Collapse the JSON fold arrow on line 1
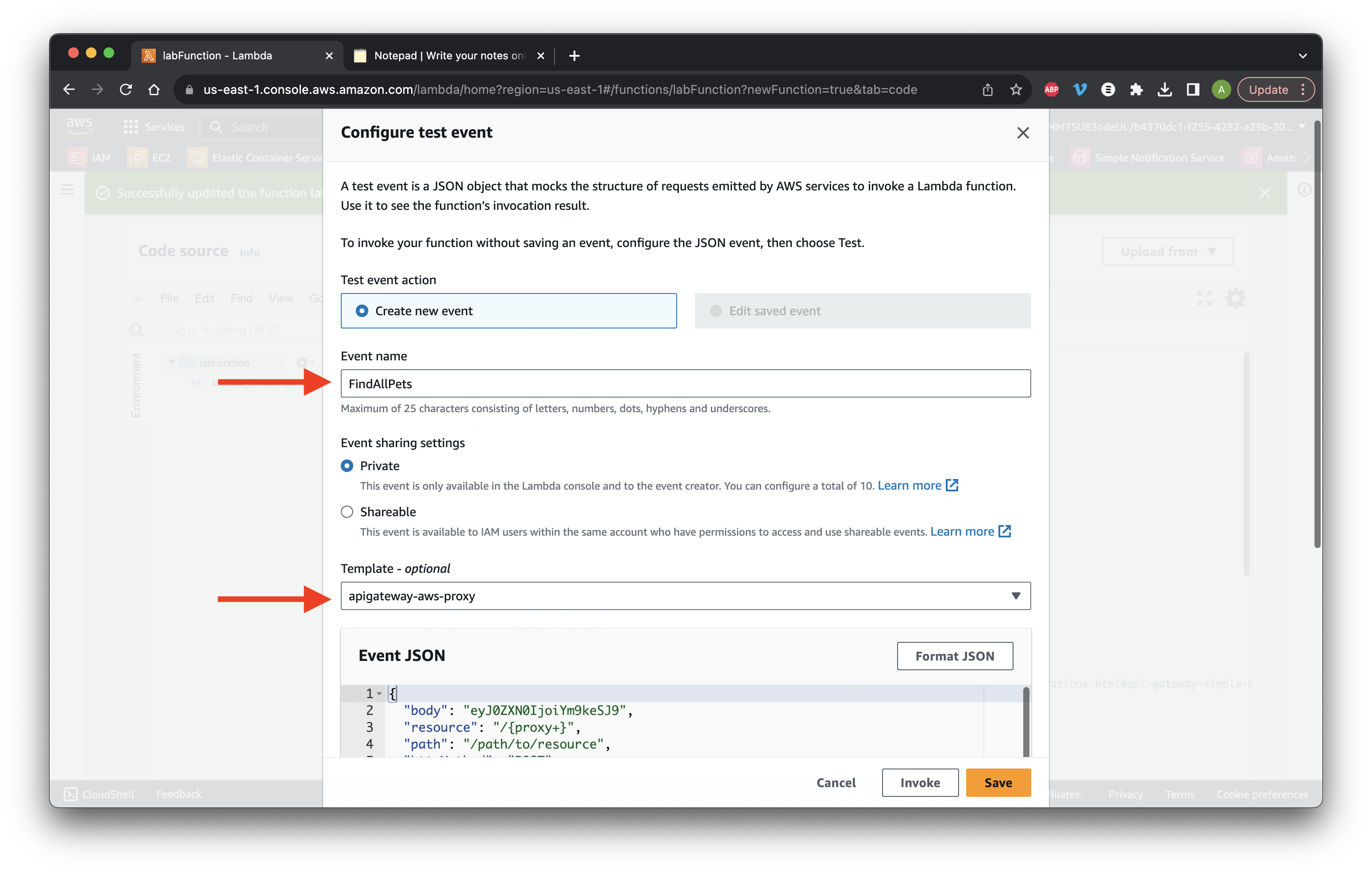 (379, 694)
